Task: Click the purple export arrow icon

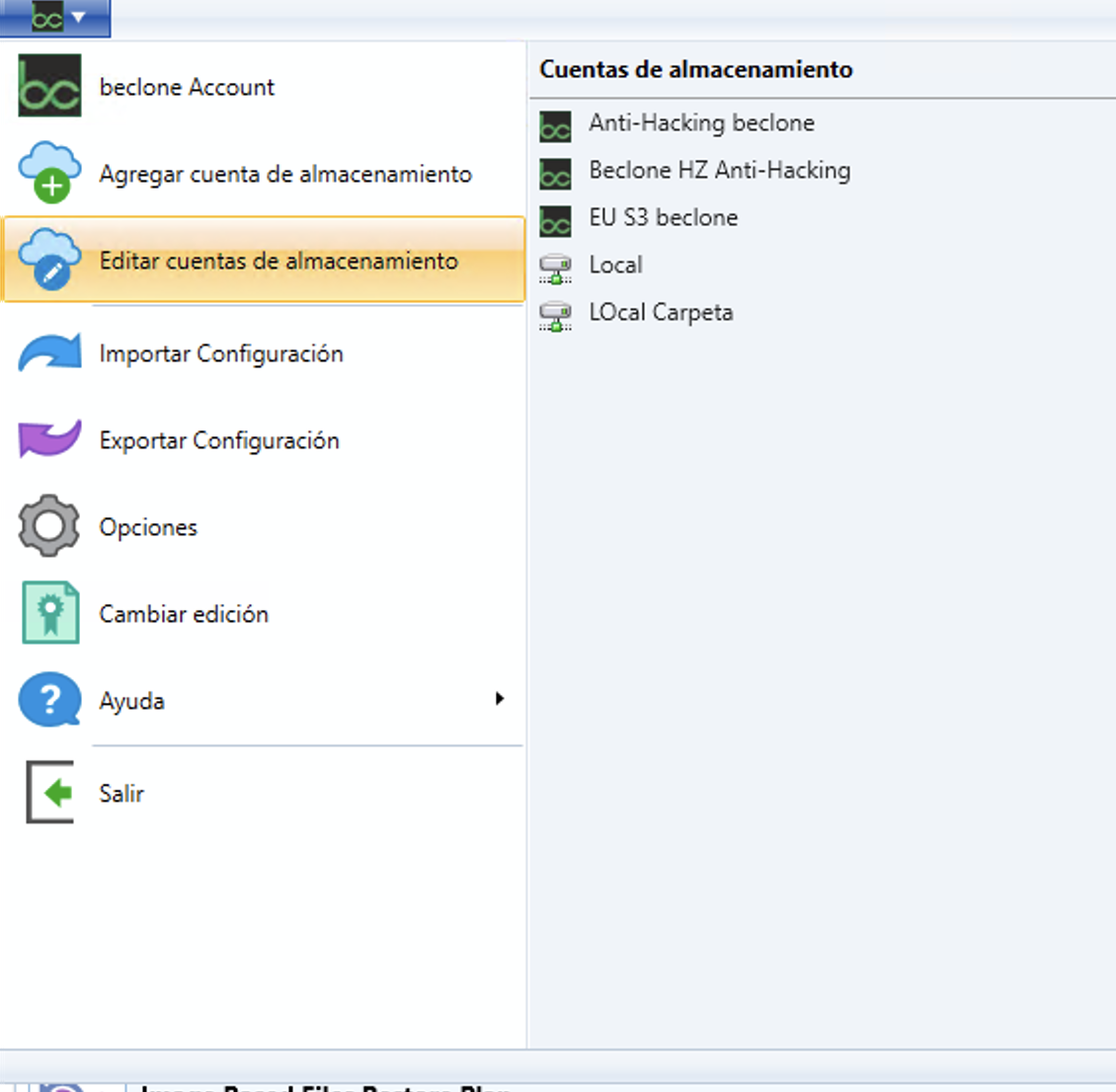Action: pos(49,439)
